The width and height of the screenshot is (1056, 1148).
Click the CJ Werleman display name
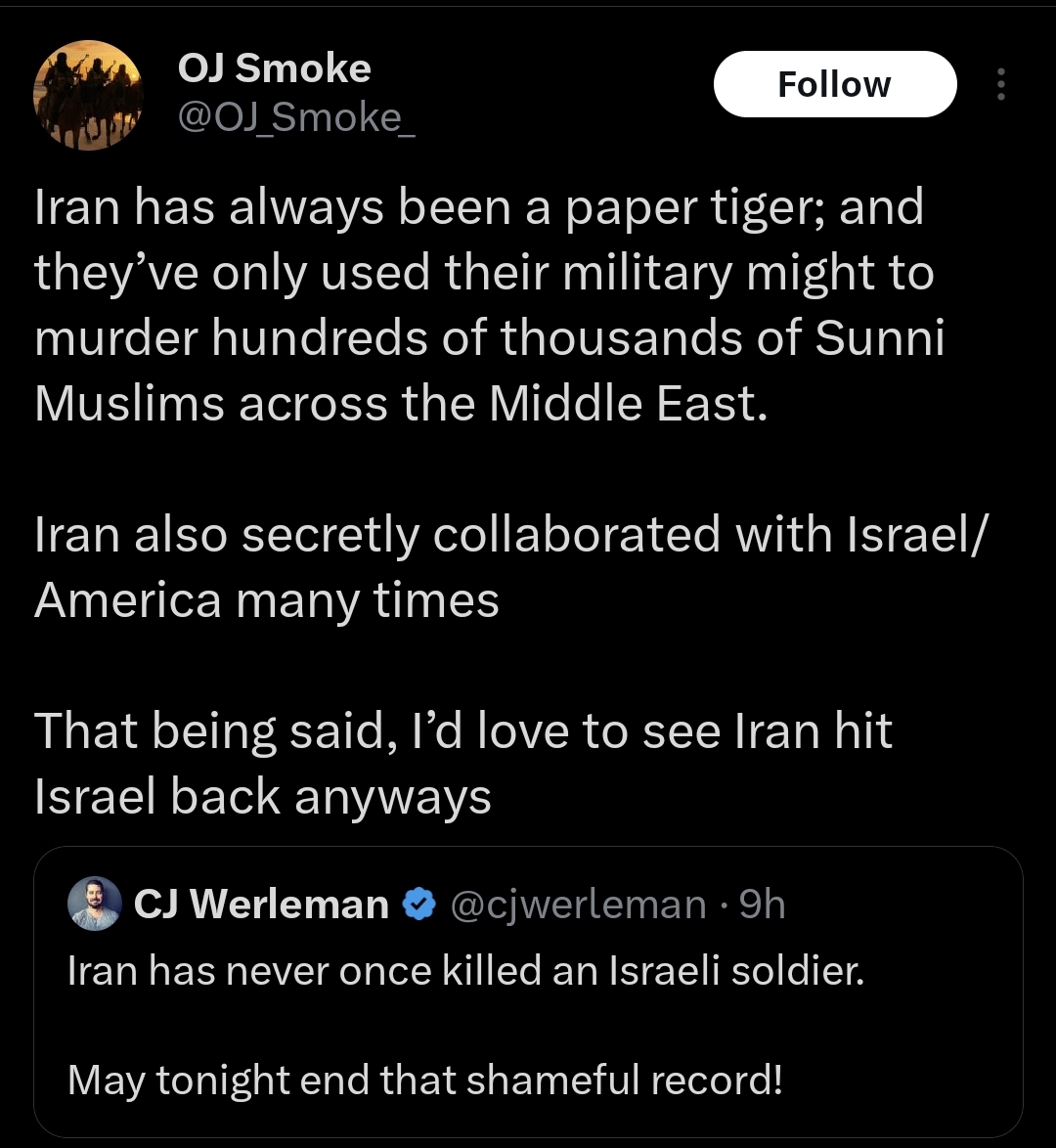point(261,904)
